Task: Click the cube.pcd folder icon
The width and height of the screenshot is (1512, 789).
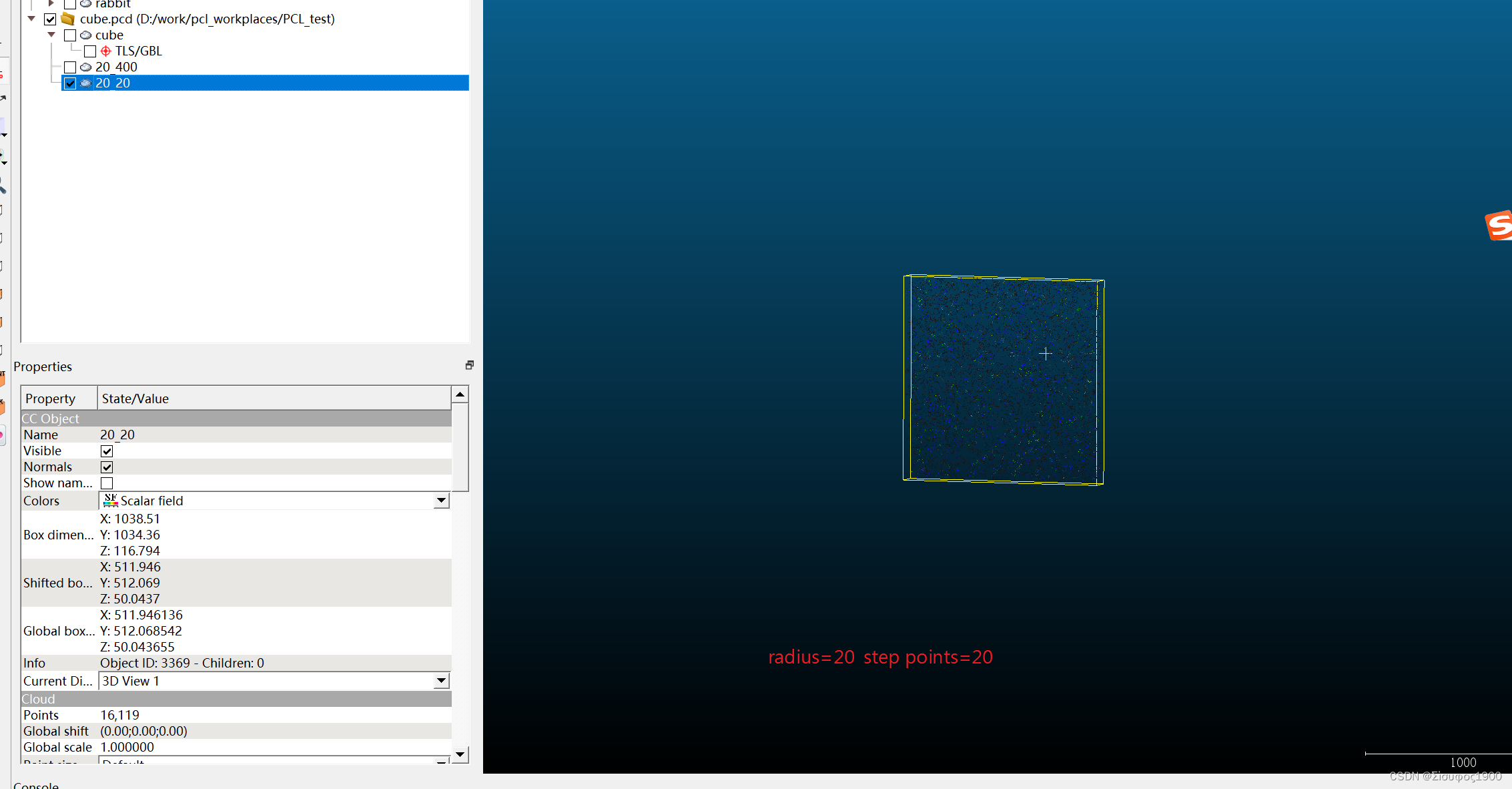Action: pyautogui.click(x=68, y=19)
